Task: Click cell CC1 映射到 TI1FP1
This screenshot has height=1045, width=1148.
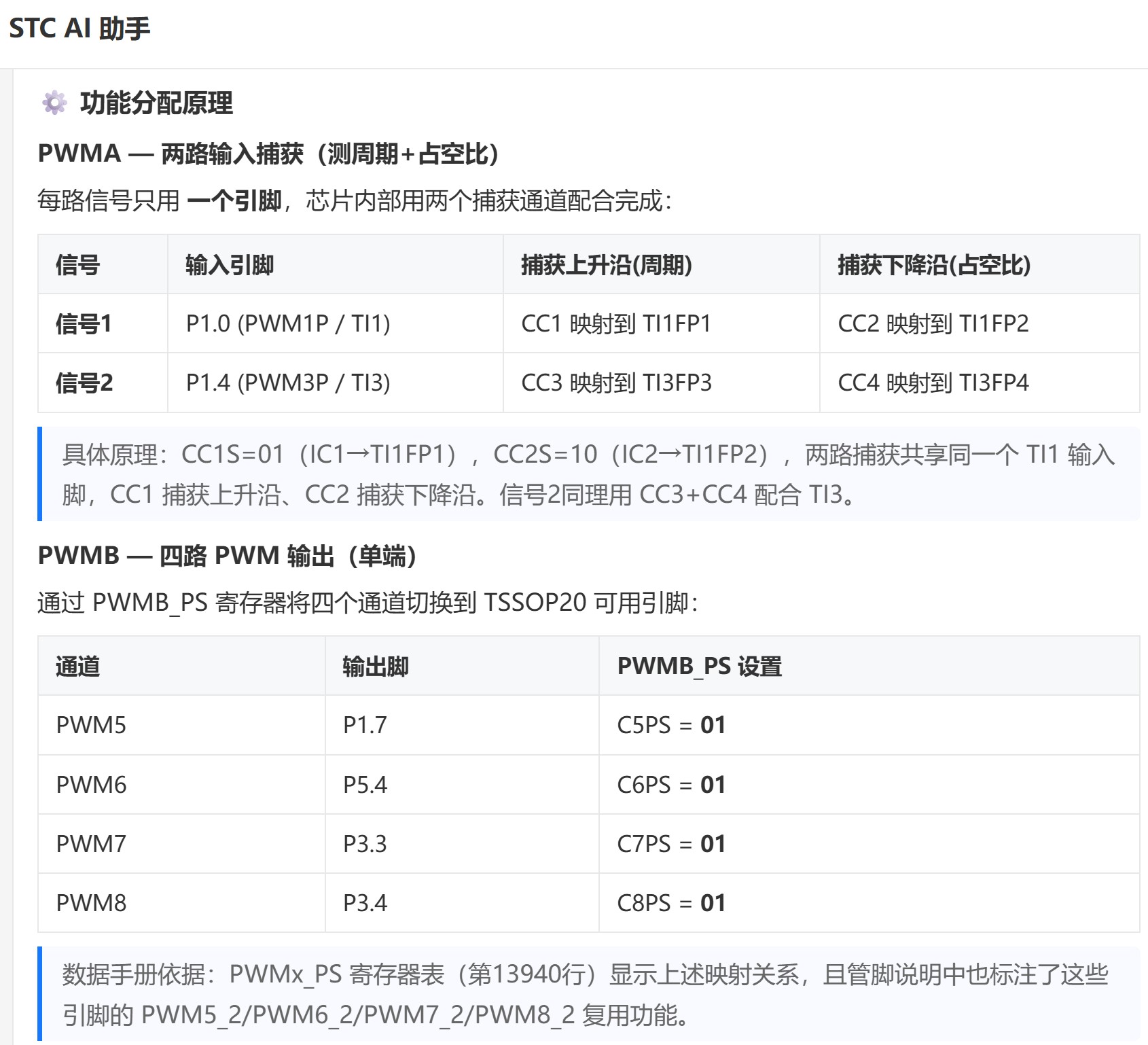Action: pos(662,323)
